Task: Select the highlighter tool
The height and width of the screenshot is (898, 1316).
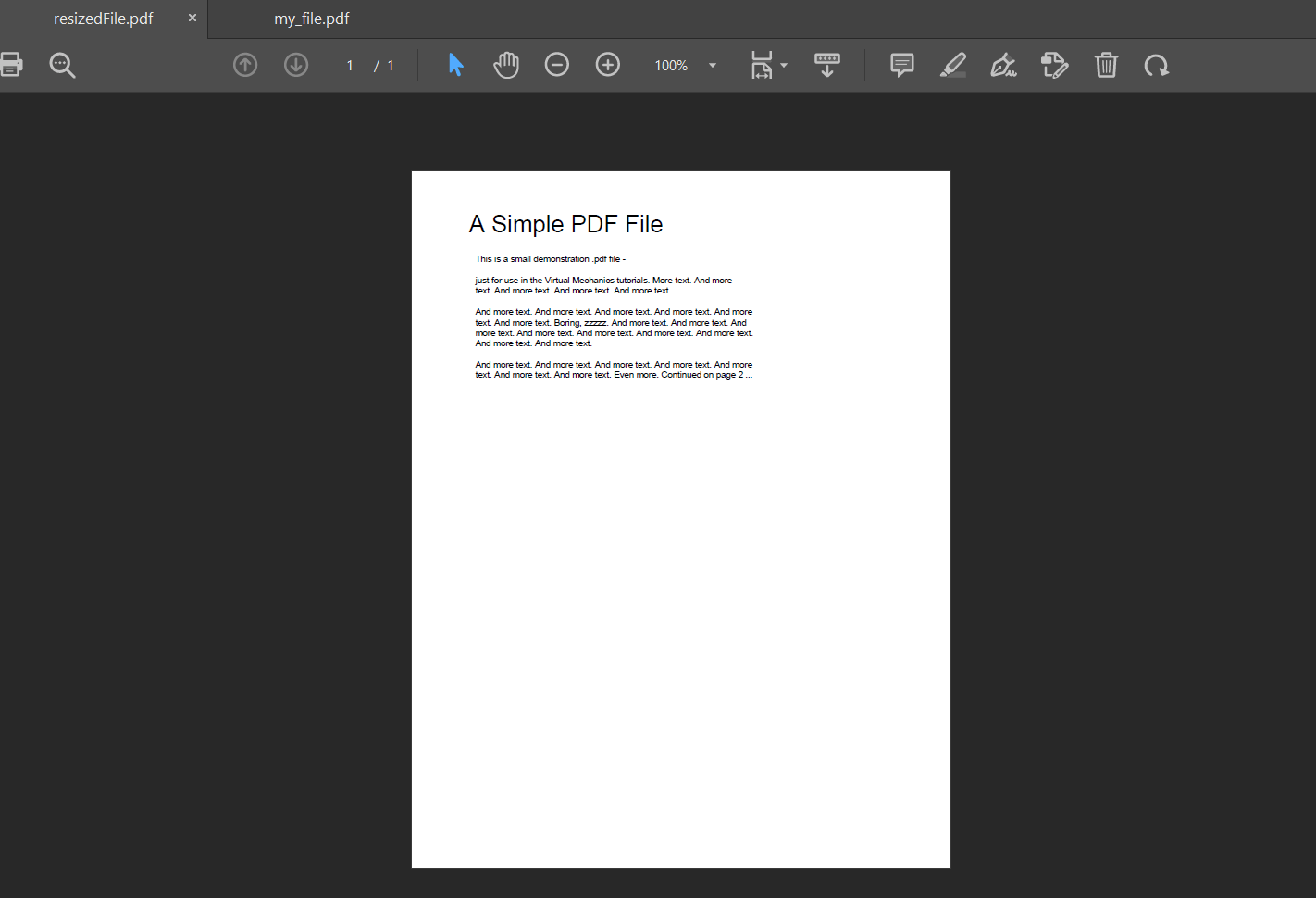Action: 953,65
